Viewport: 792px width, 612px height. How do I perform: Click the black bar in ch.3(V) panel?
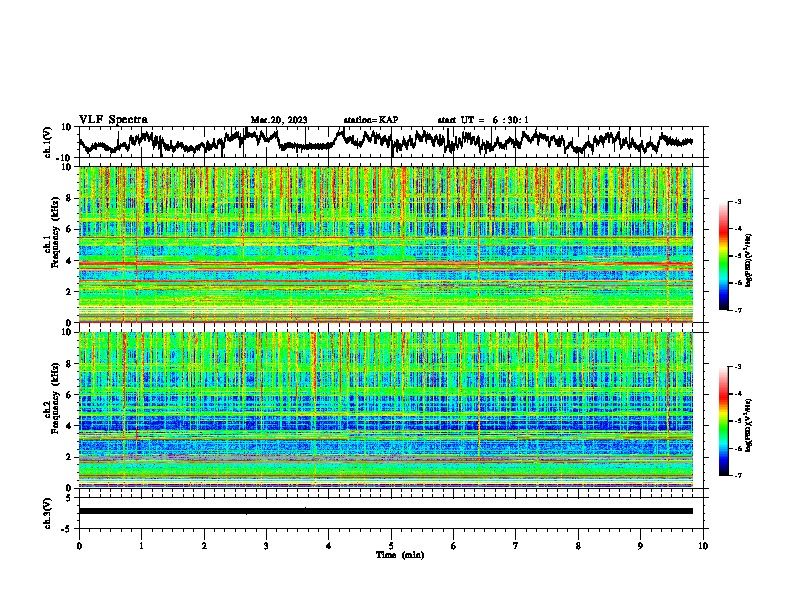(x=386, y=511)
